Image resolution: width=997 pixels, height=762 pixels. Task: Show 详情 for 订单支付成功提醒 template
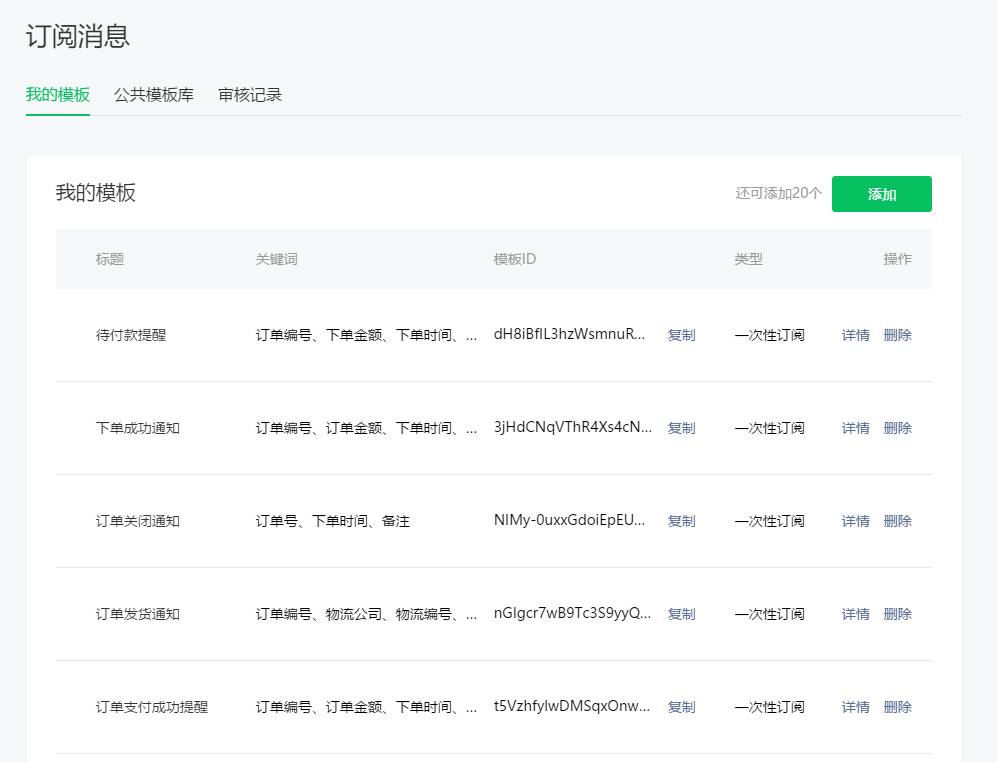tap(855, 707)
